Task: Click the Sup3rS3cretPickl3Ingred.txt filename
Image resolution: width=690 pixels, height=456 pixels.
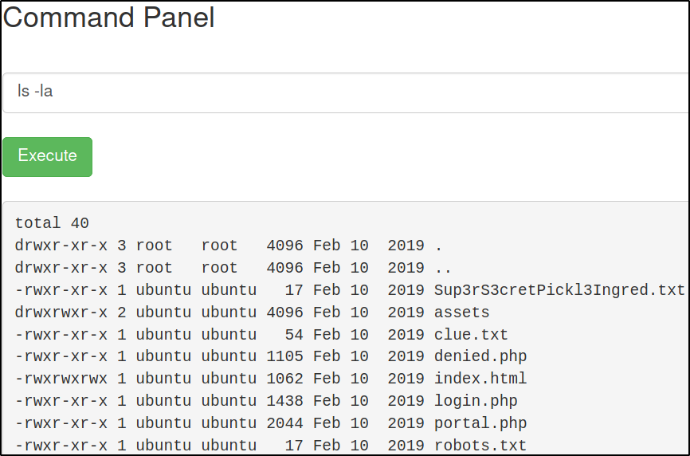Action: [559, 290]
